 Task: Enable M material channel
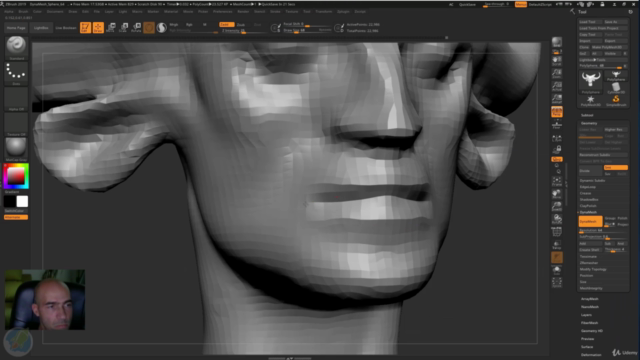(x=204, y=24)
